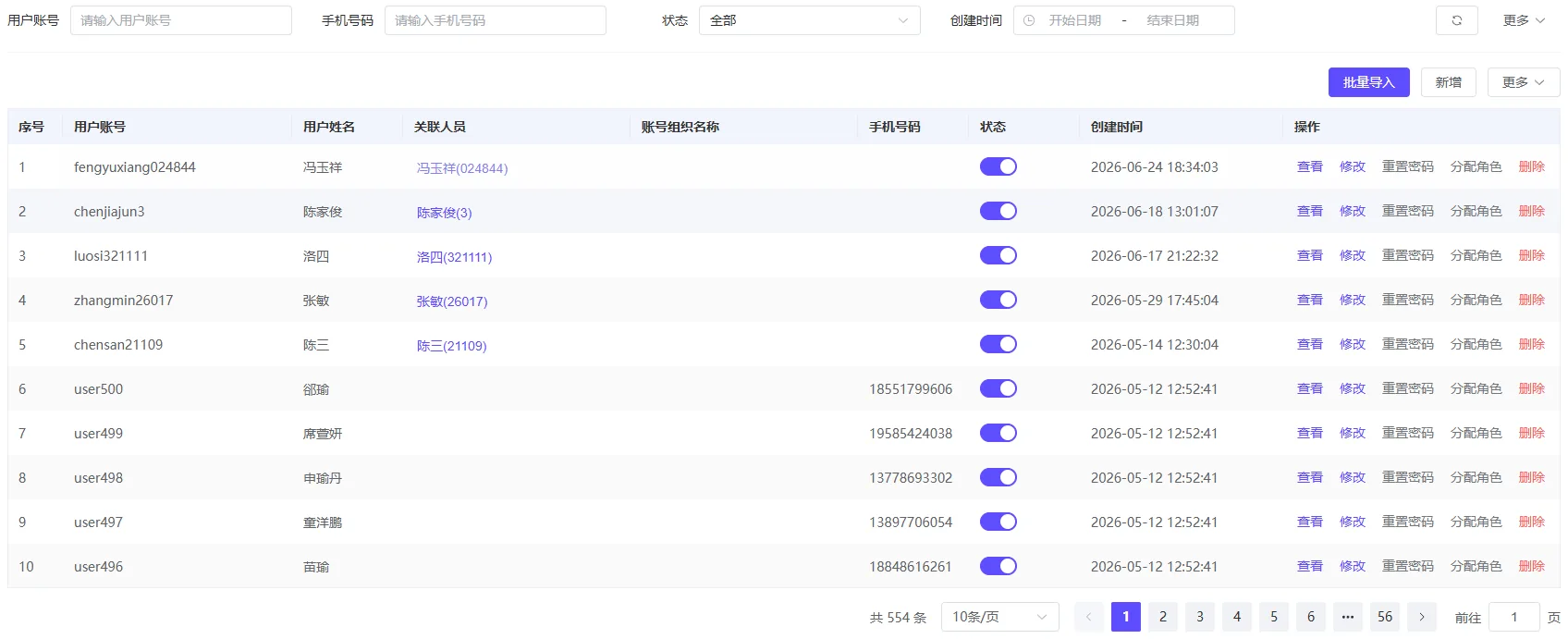This screenshot has height=639, width=1568.
Task: Select page 3 in pagination
Action: coord(1200,617)
